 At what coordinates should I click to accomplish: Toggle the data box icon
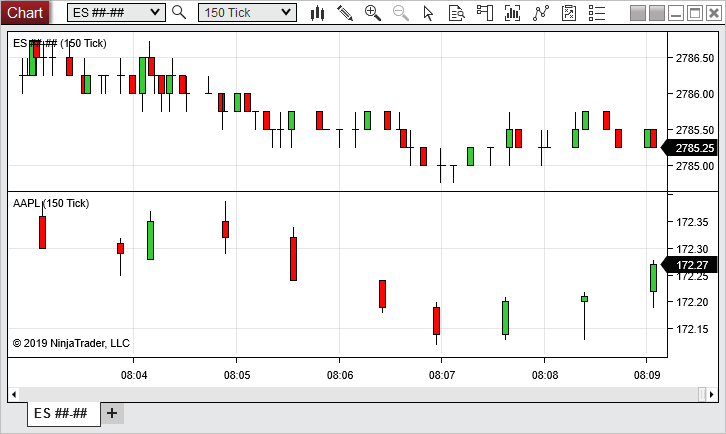coord(569,13)
